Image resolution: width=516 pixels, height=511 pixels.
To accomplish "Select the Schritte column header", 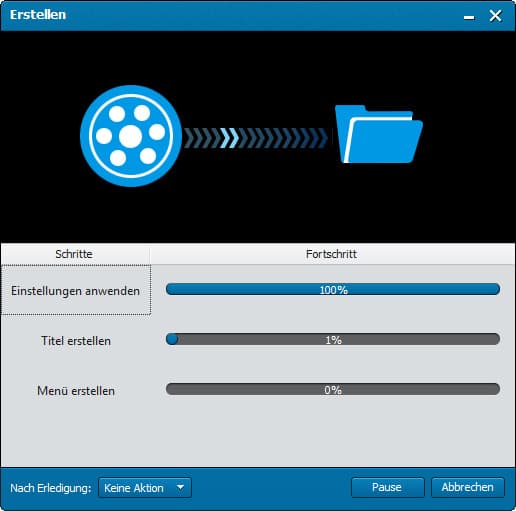I will pyautogui.click(x=75, y=254).
